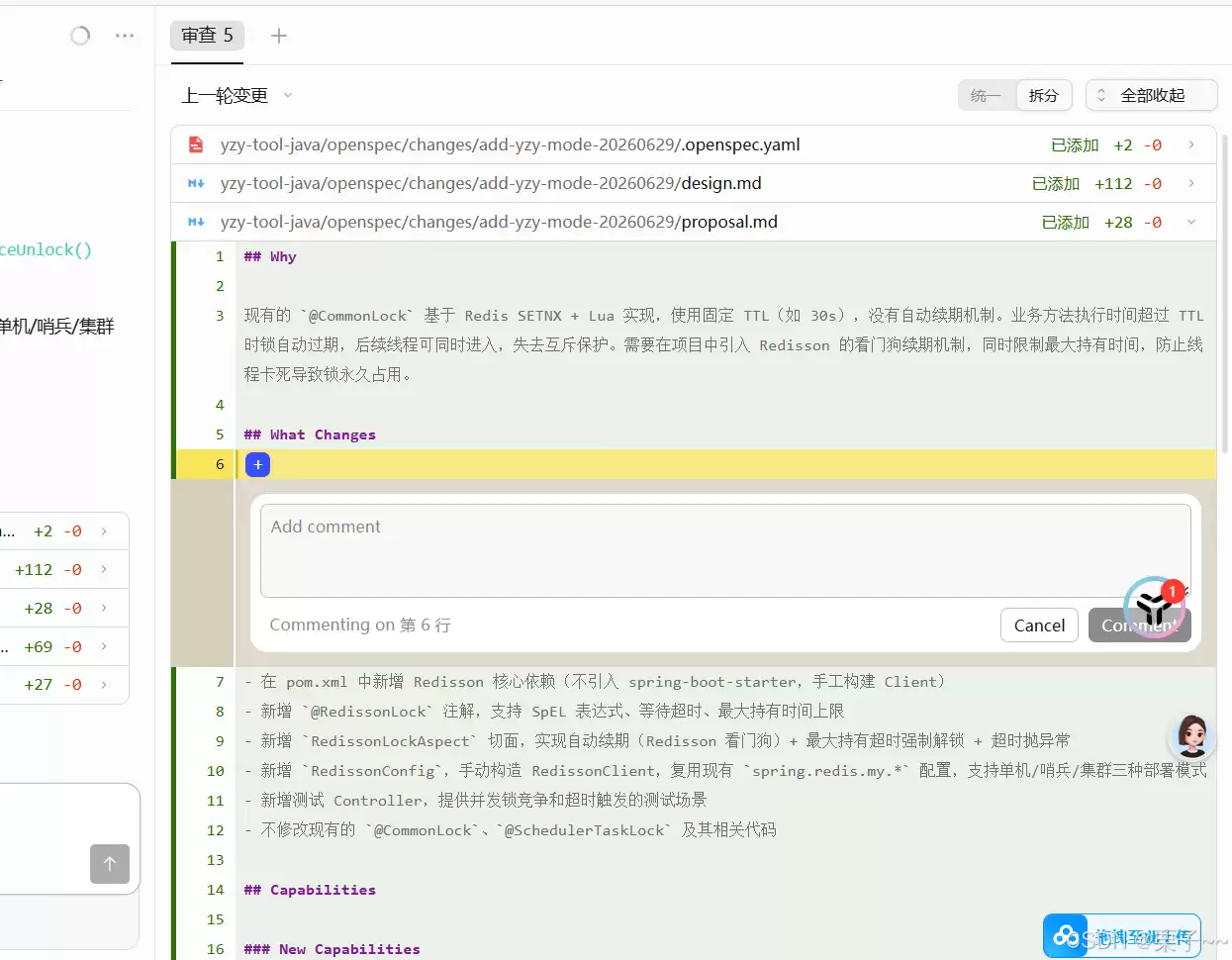Click line number 6 in the gutter
This screenshot has width=1232, height=960.
[220, 464]
